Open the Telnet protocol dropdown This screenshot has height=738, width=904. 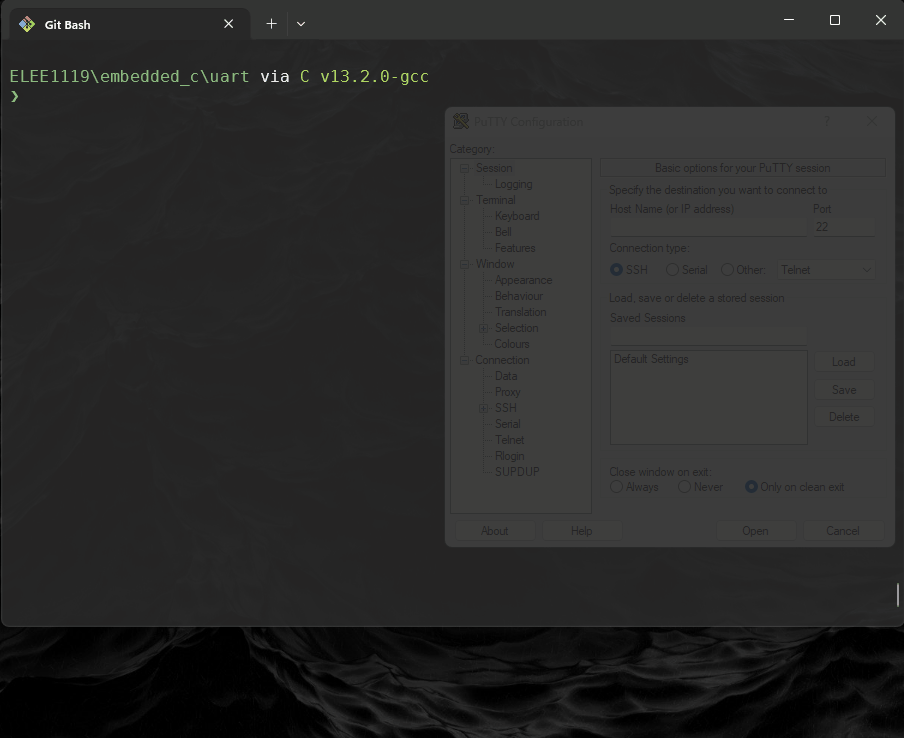coord(826,270)
